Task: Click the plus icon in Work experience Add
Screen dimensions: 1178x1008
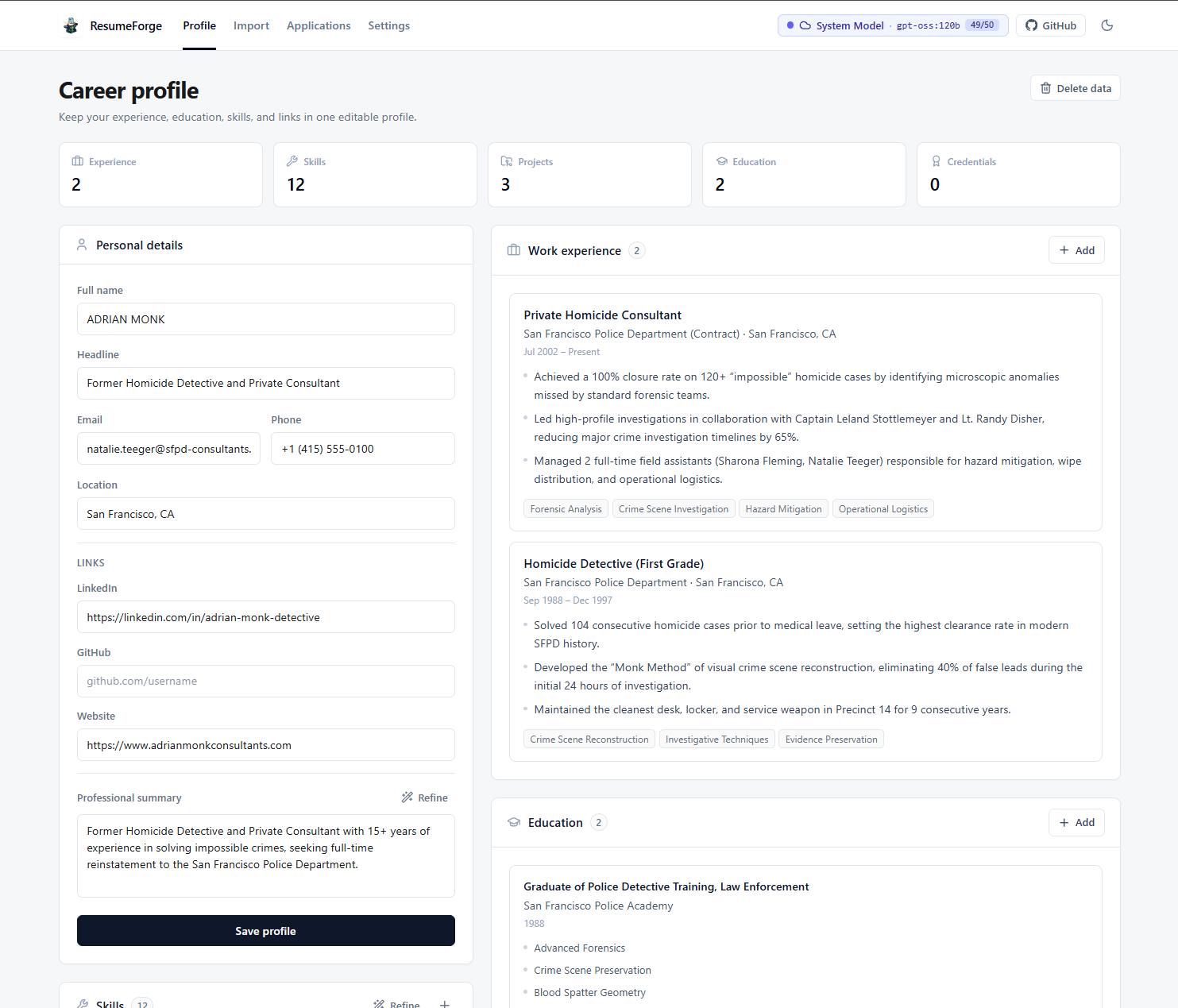Action: pyautogui.click(x=1064, y=250)
